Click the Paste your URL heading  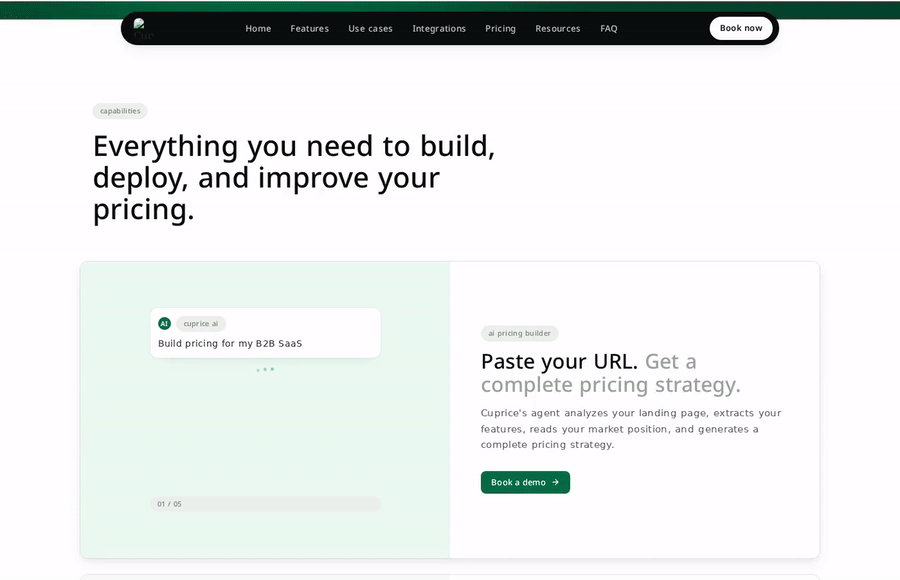(611, 373)
